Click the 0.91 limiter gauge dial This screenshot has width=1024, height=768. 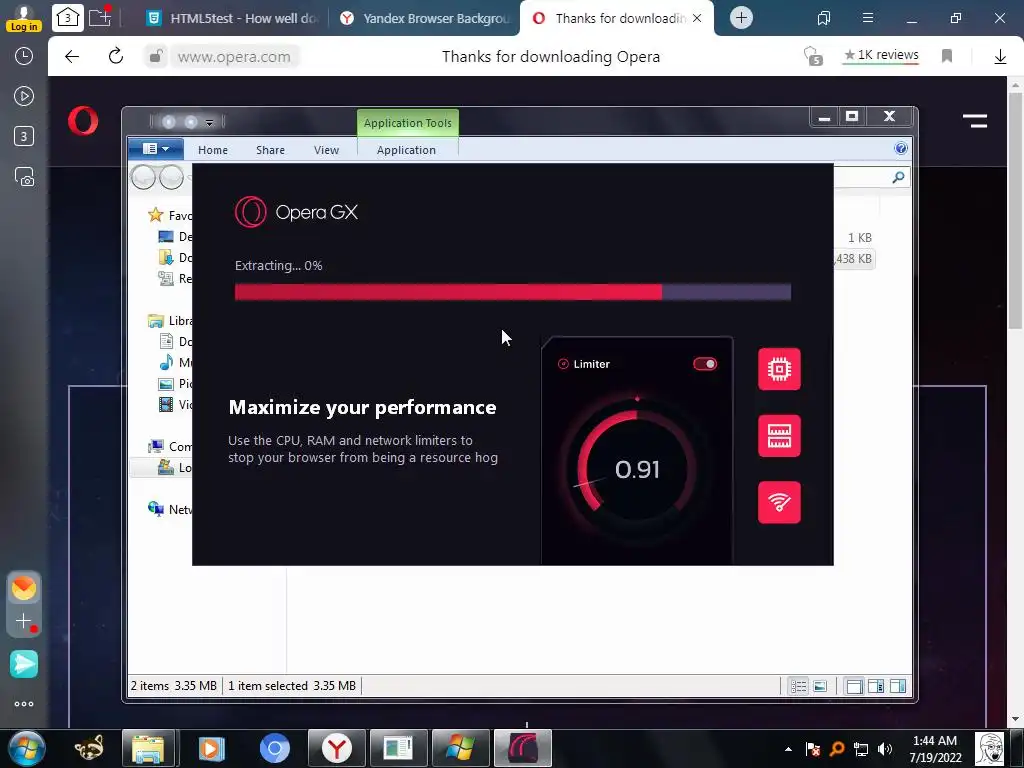pyautogui.click(x=637, y=469)
